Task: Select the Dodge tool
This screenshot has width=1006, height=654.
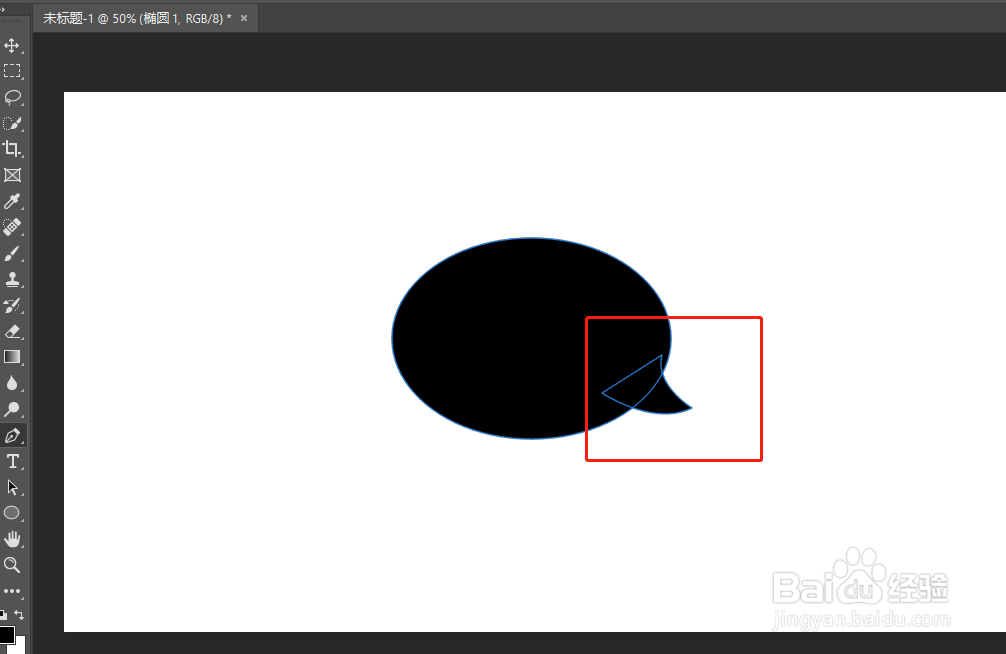Action: (12, 409)
